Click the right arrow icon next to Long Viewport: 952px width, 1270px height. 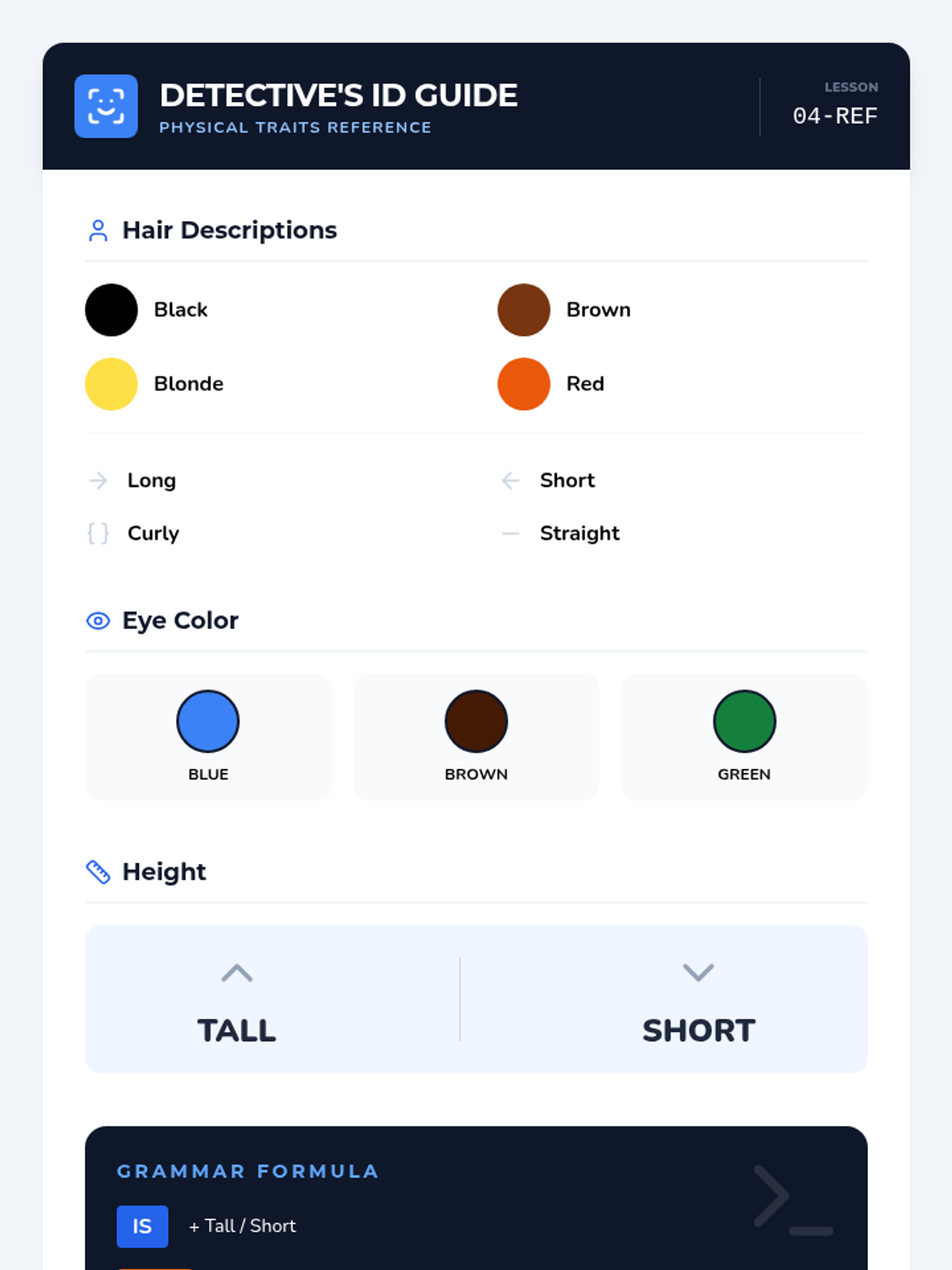tap(98, 480)
